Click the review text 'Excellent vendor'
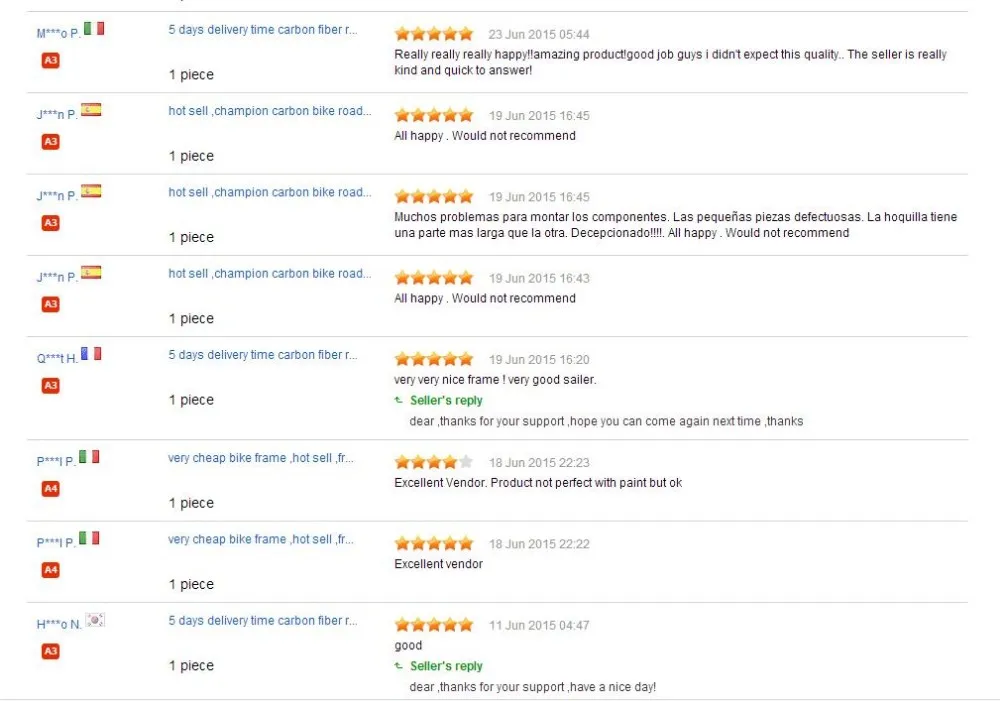Viewport: 1000px width, 701px height. [x=438, y=564]
